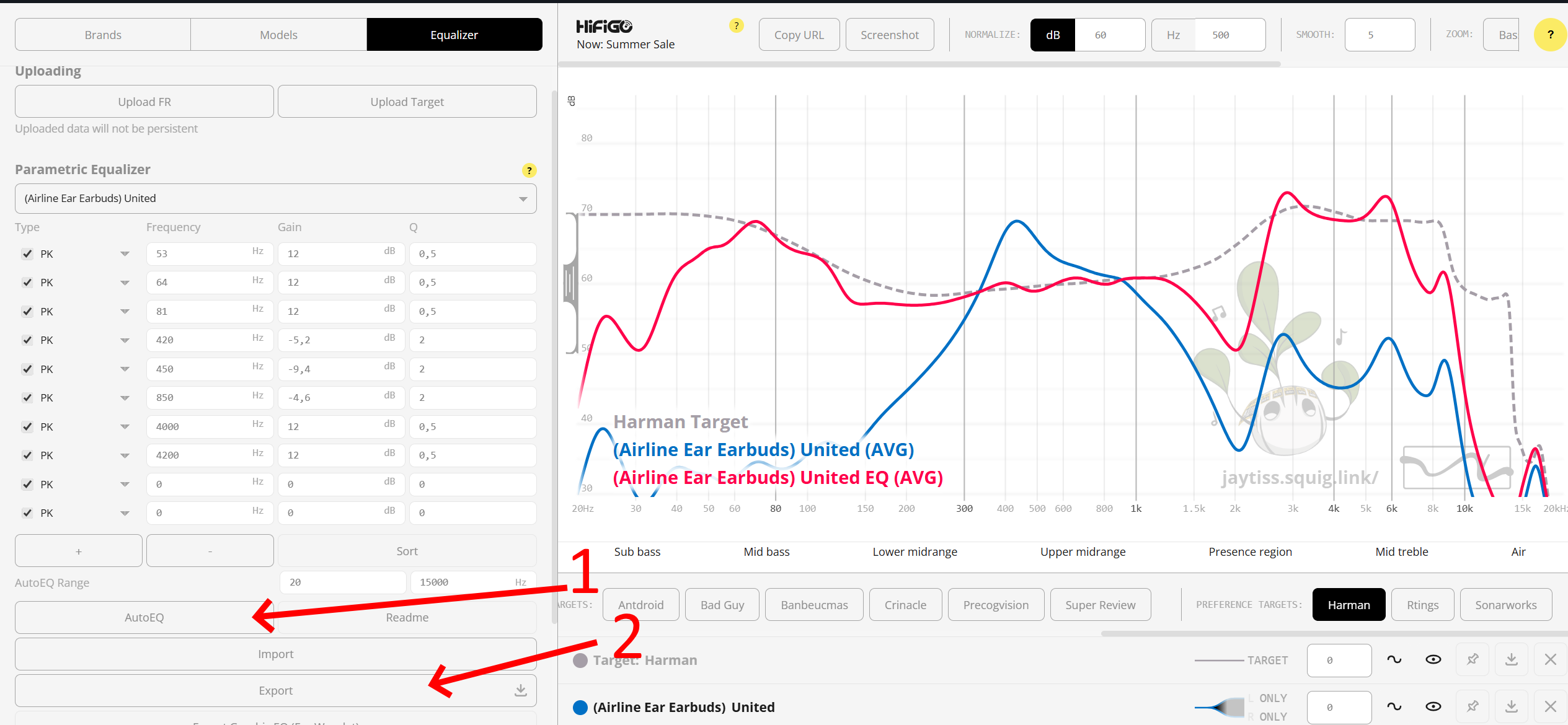This screenshot has height=725, width=1568.
Task: Download the Target Harman curve
Action: coord(1512,660)
